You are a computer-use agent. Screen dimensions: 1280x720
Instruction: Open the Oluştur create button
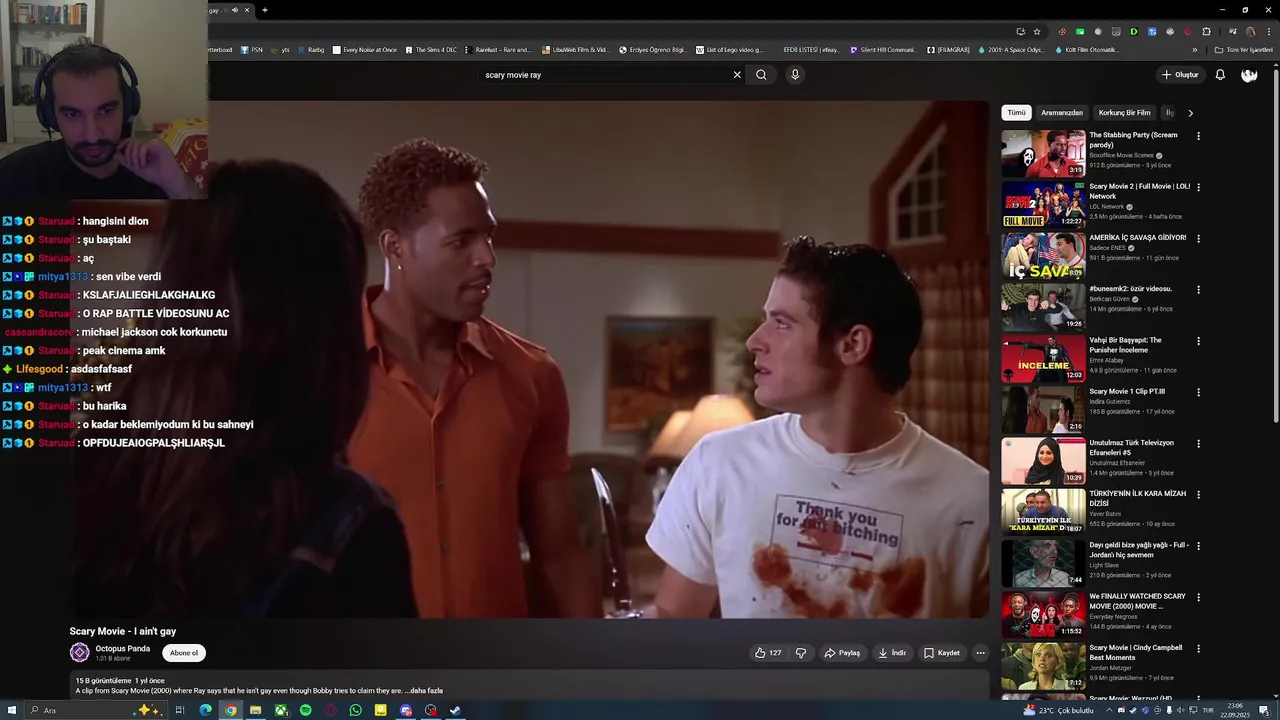tap(1180, 75)
